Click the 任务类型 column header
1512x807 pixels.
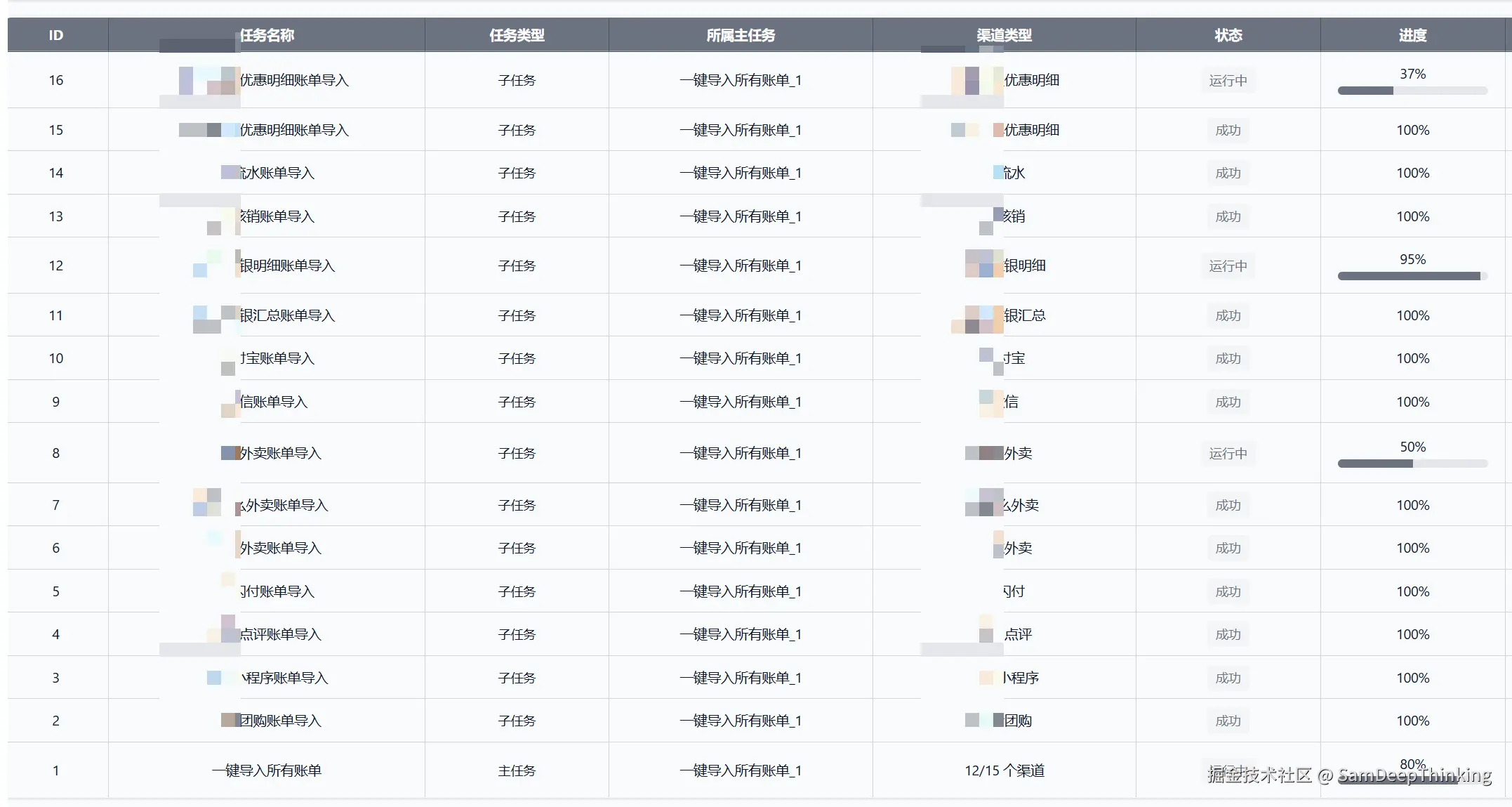517,35
